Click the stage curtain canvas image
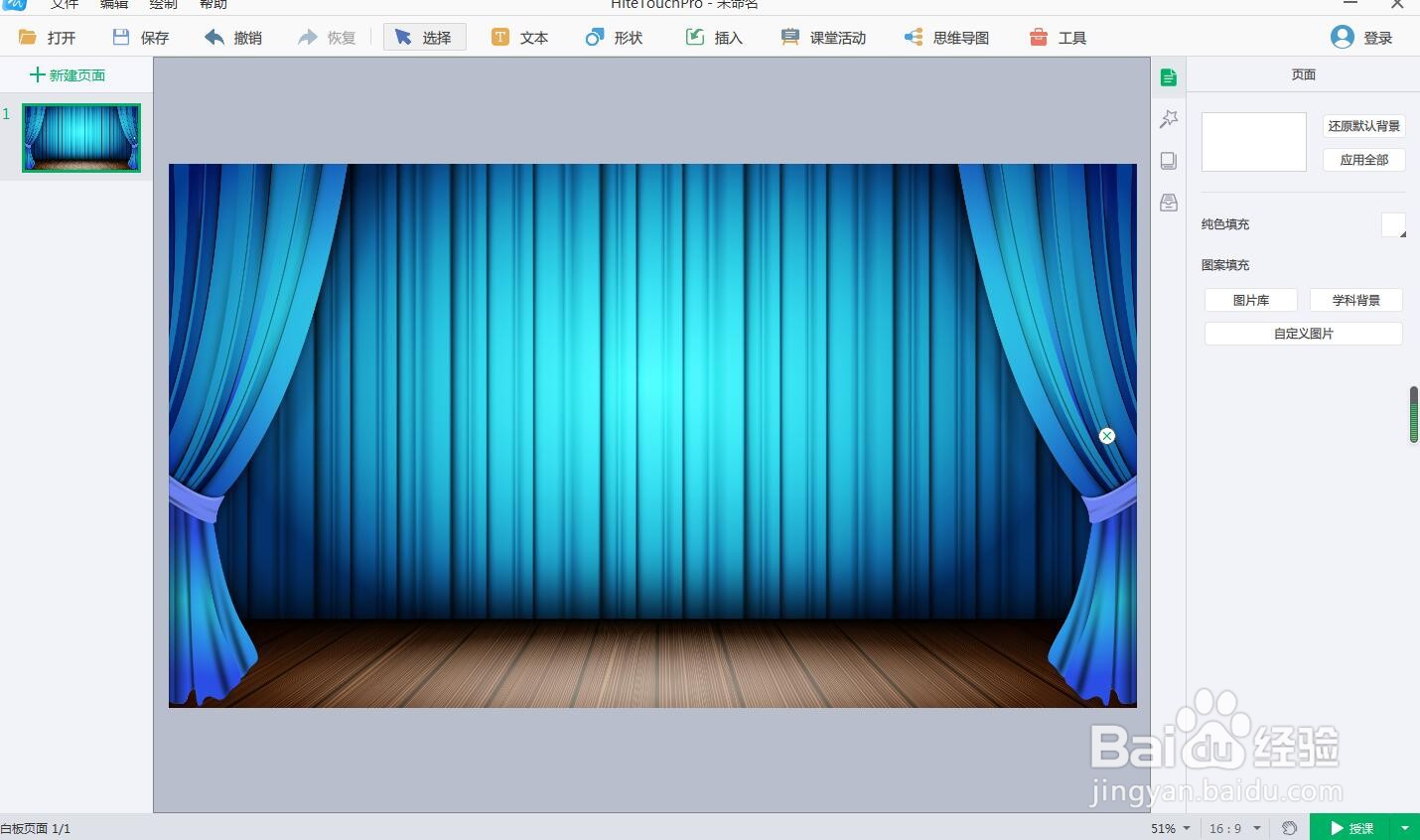The height and width of the screenshot is (840, 1420). [652, 436]
